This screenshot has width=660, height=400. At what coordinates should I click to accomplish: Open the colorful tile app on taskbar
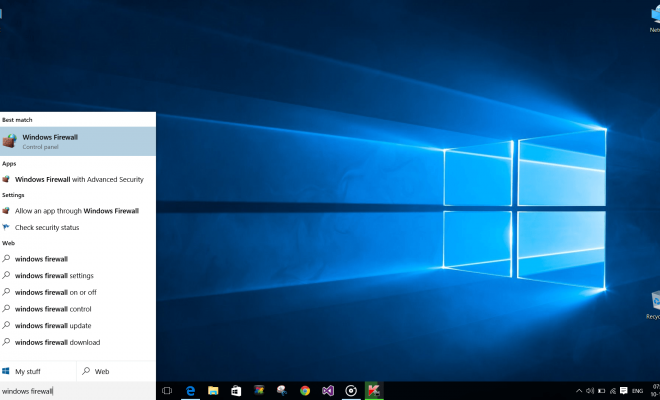pos(259,391)
